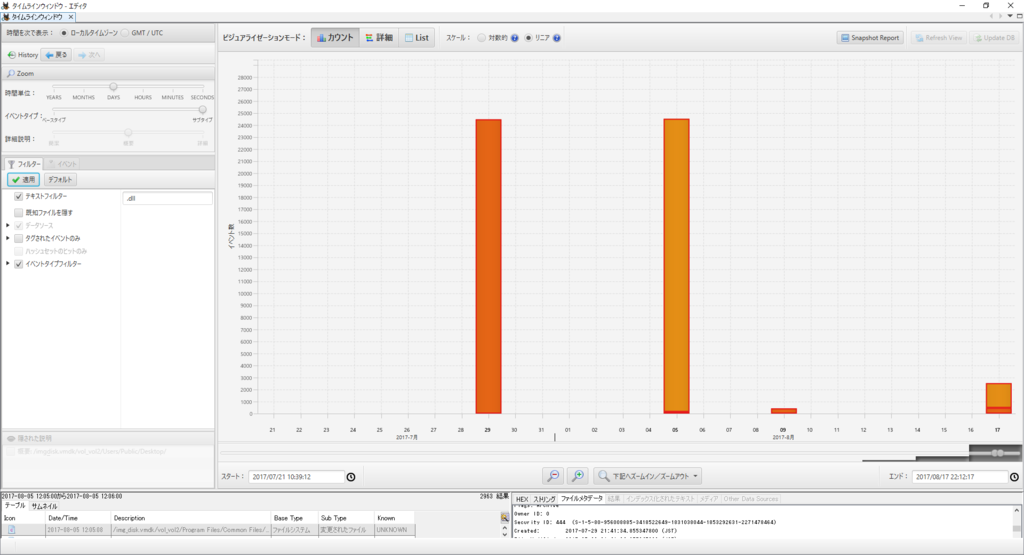Switch to テーブル tab in results
Image resolution: width=1024 pixels, height=555 pixels.
[x=14, y=506]
